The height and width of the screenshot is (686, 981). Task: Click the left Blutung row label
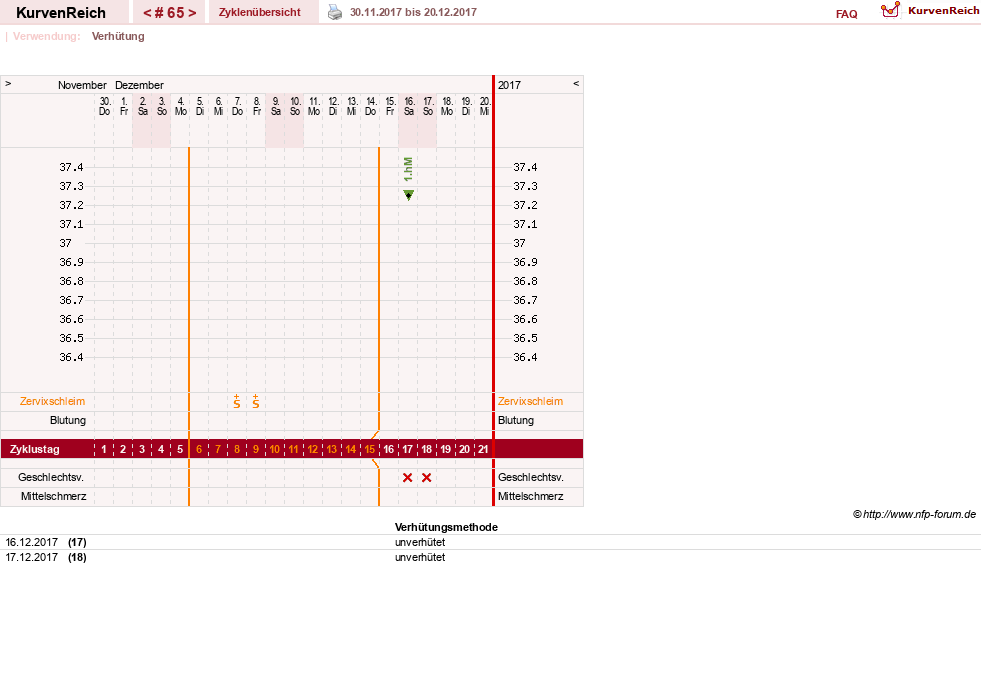click(x=68, y=420)
